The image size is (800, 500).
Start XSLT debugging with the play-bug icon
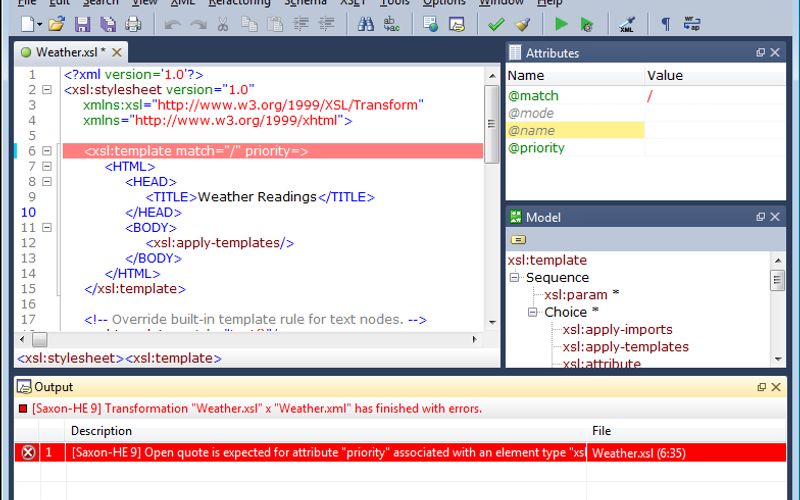pos(587,24)
